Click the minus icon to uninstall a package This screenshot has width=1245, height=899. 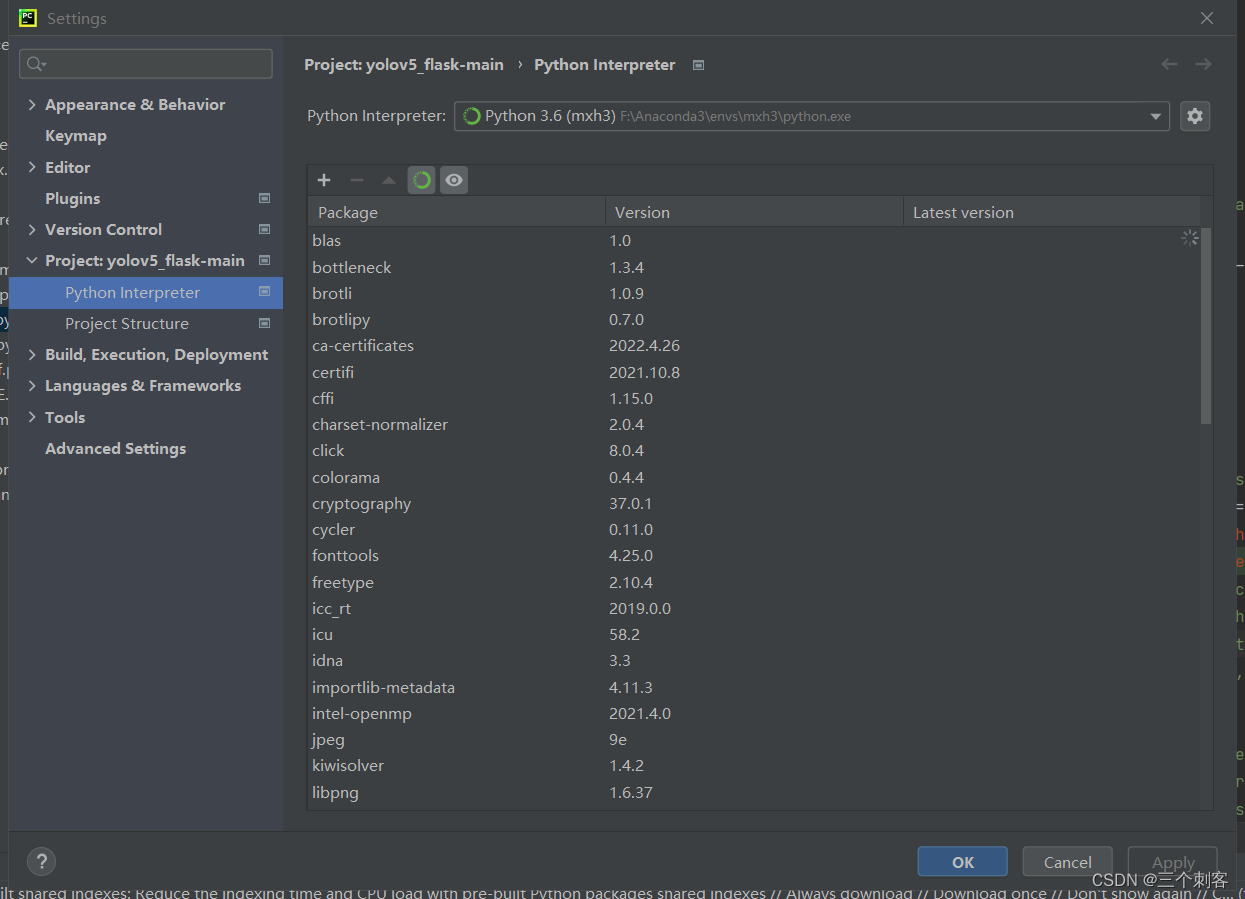(356, 180)
